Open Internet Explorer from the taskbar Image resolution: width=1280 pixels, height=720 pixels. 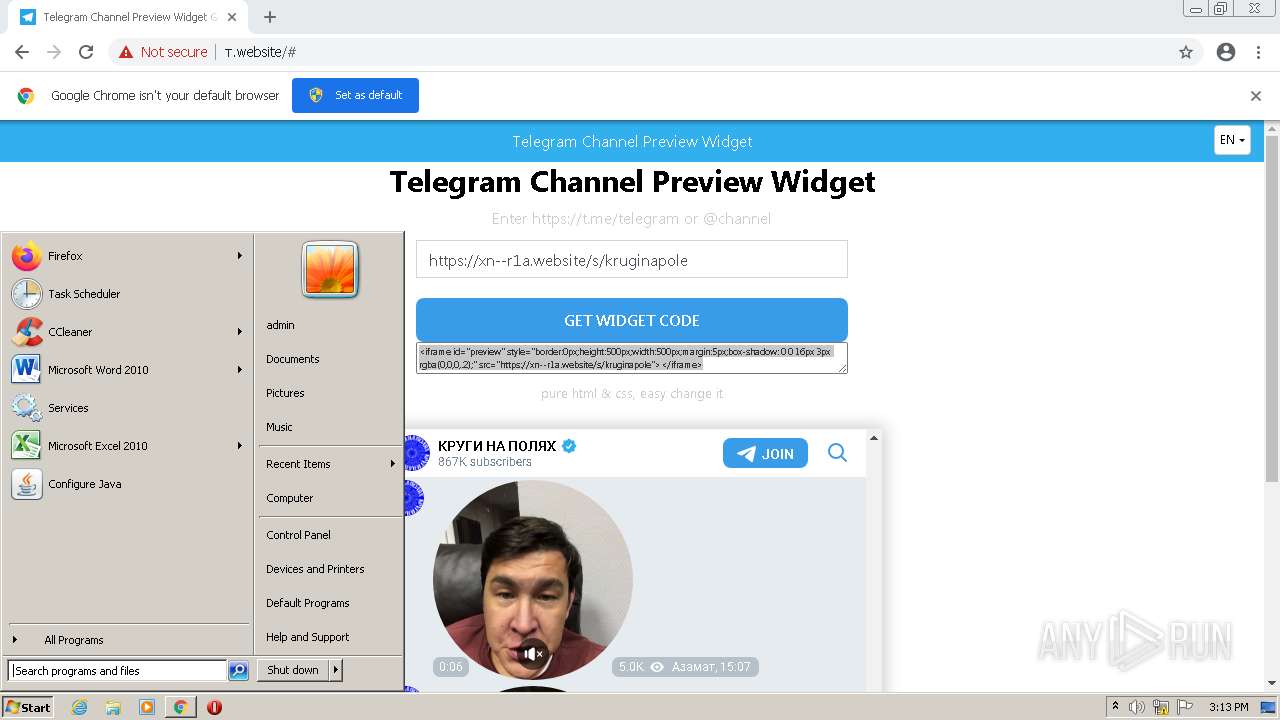point(80,707)
